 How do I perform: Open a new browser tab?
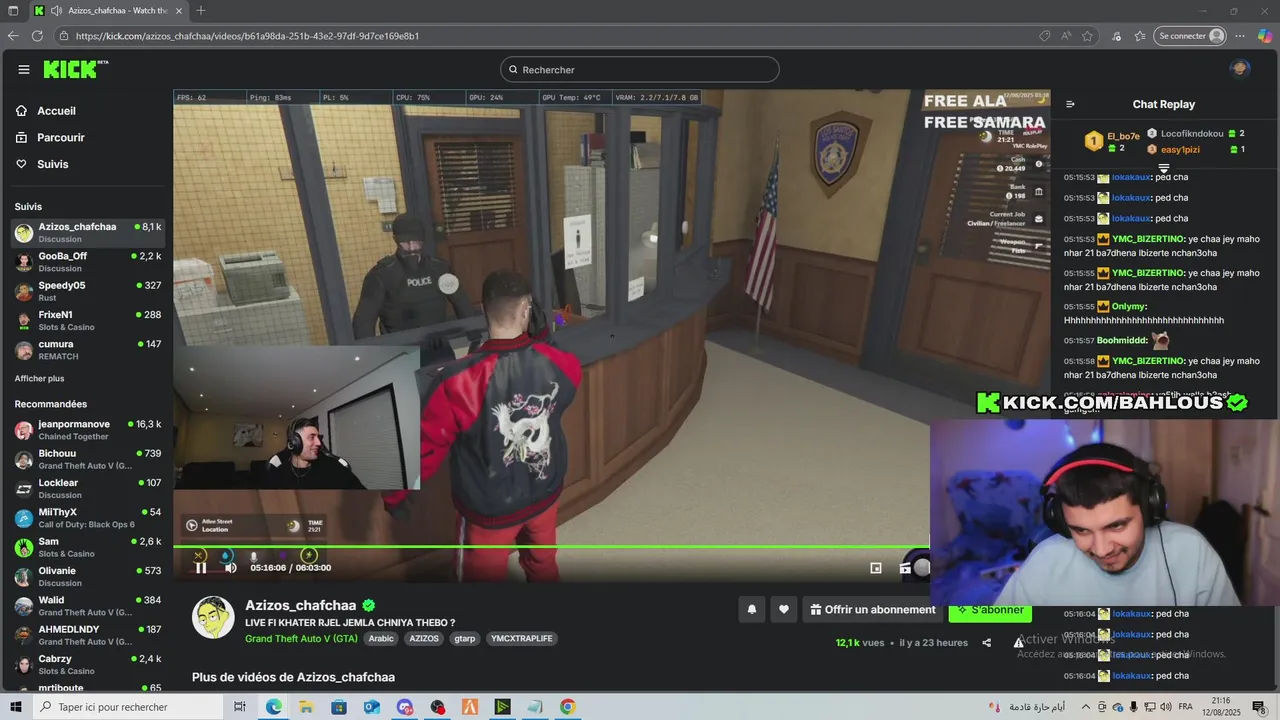click(x=201, y=10)
